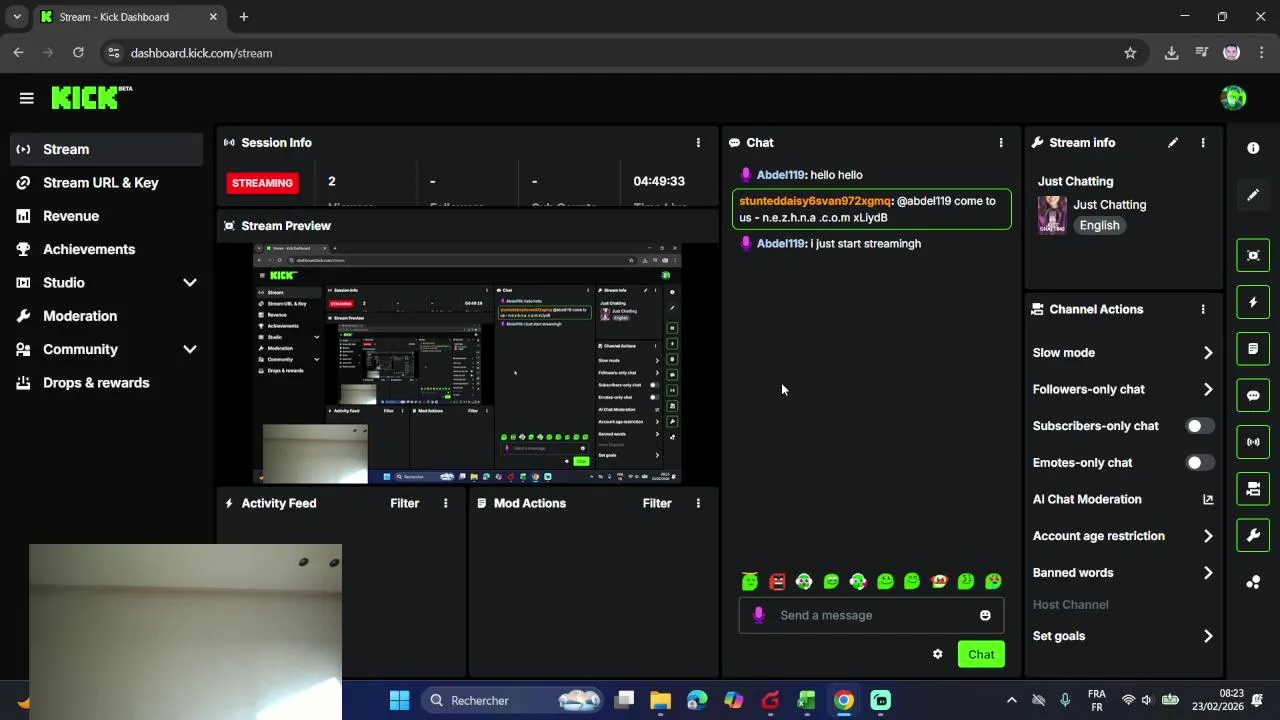Open Achievements page

[x=106, y=249]
